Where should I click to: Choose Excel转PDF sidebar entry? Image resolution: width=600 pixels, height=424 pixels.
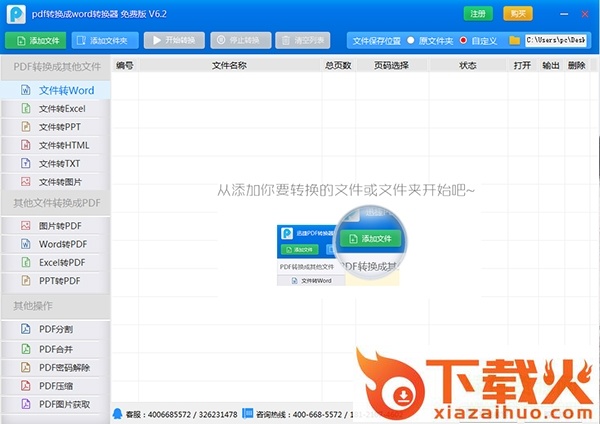(x=56, y=263)
